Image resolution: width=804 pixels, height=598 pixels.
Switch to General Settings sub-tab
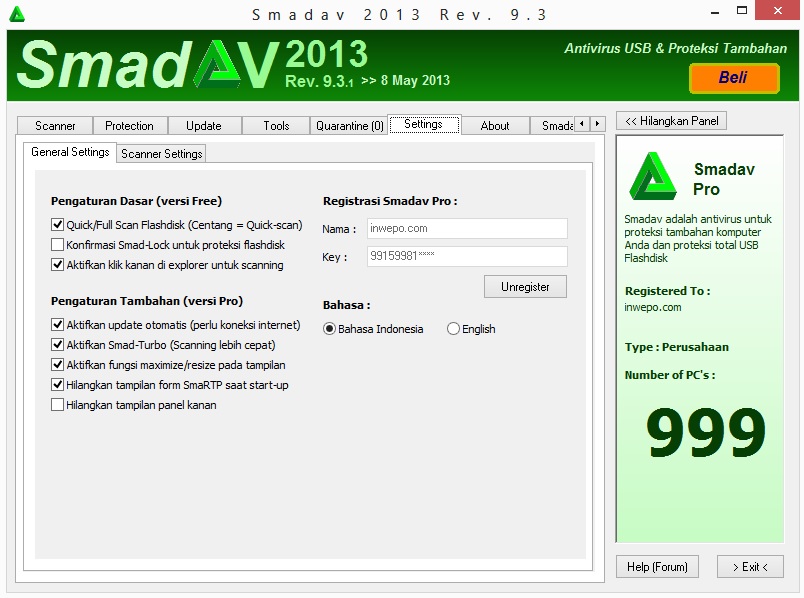point(70,152)
